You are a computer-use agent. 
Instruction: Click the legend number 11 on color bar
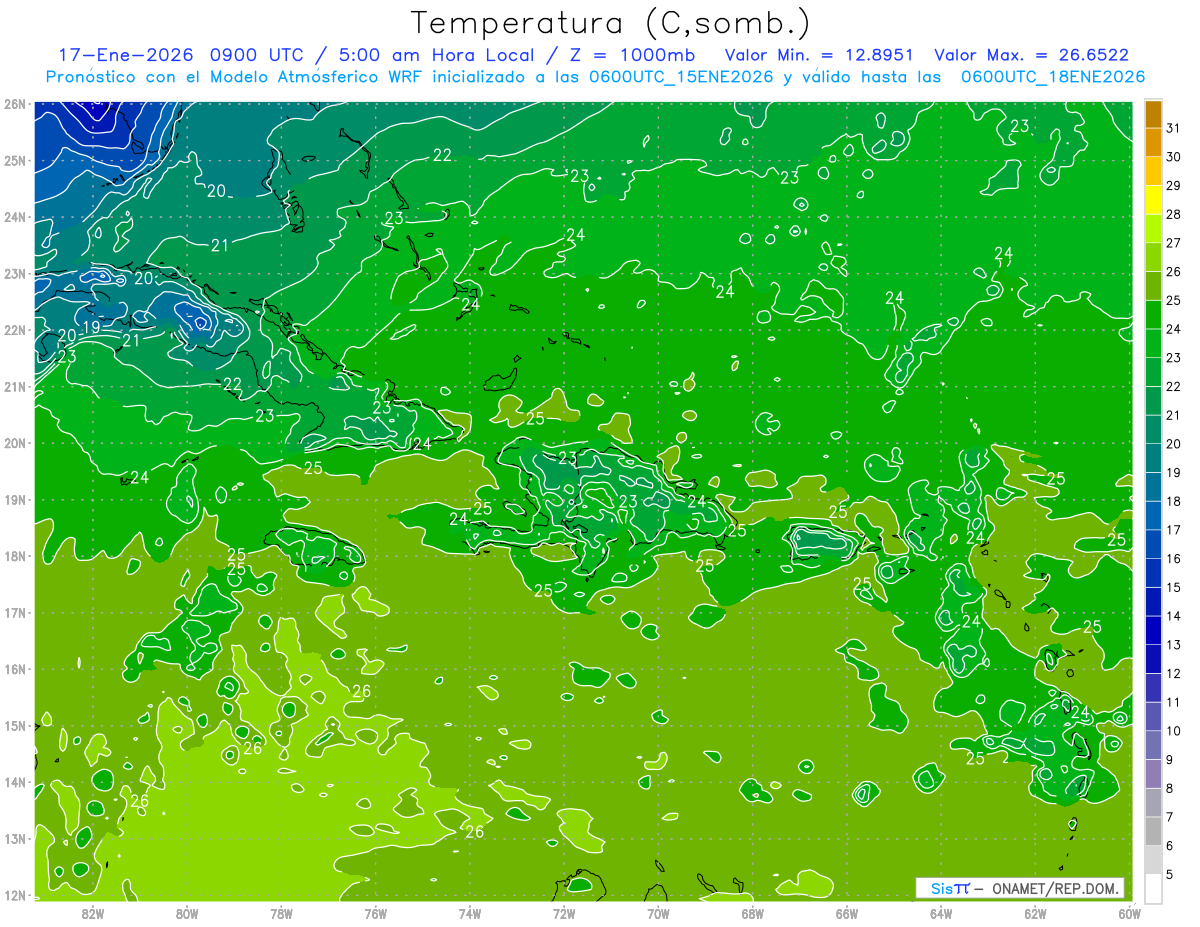1174,702
